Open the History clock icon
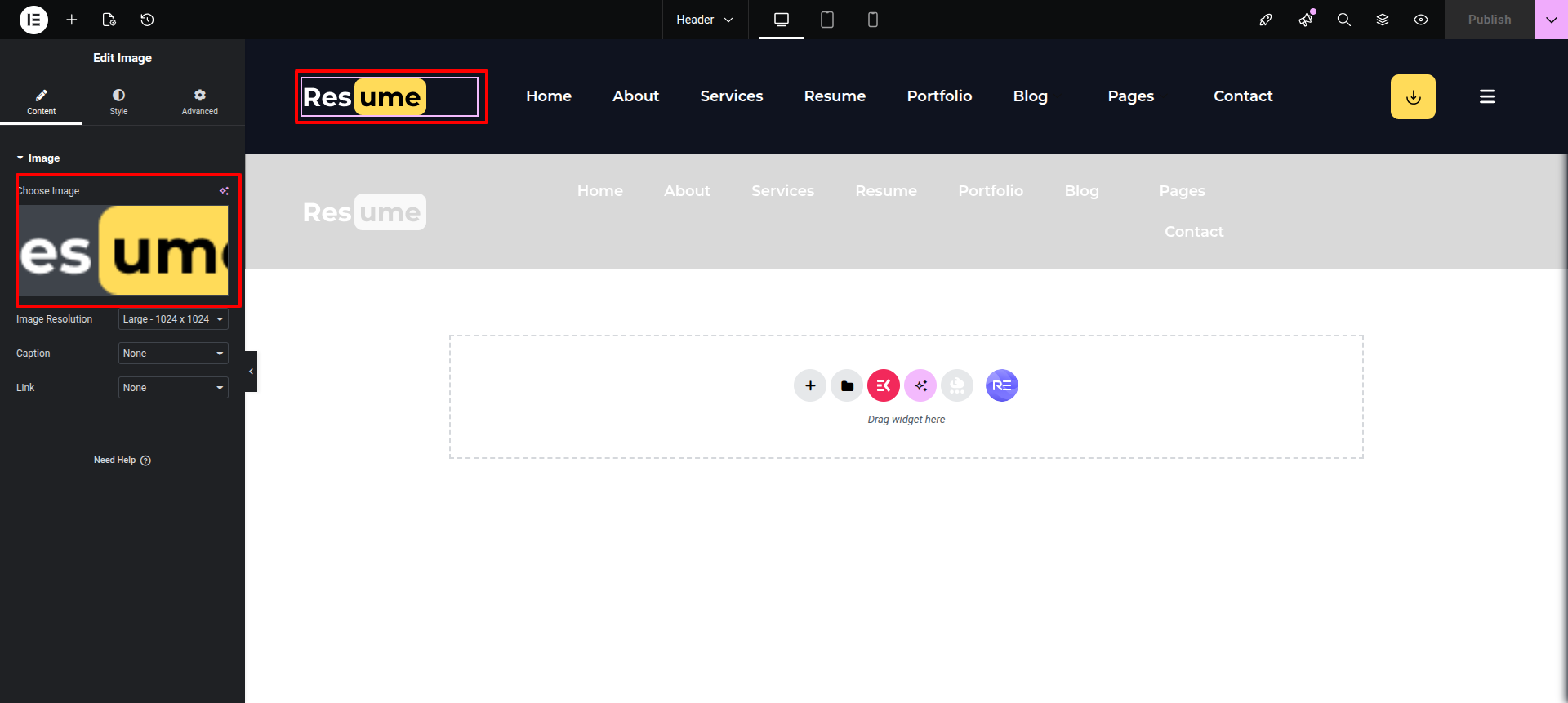Screen dimensions: 1568x703 coord(147,20)
